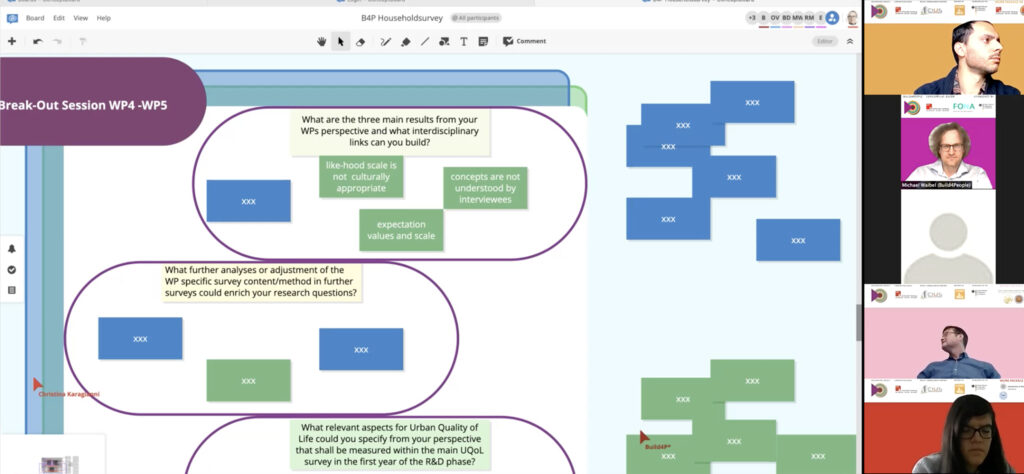Viewport: 1024px width, 474px height.
Task: Click the board minimap thumbnail
Action: (59, 464)
